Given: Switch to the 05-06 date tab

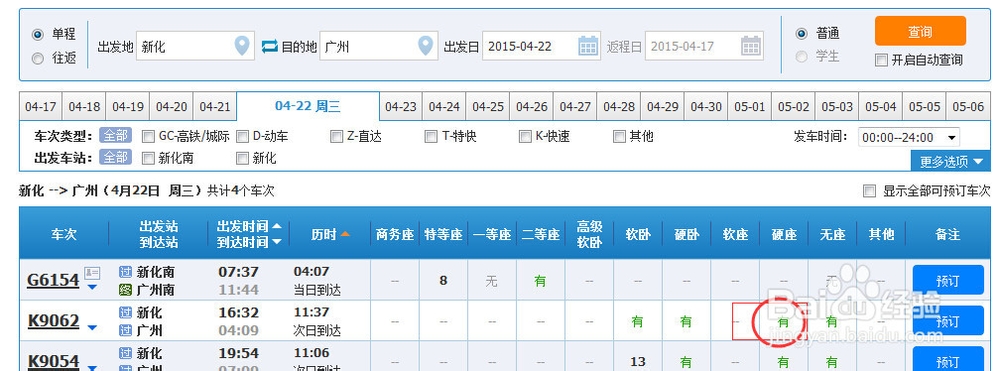Looking at the screenshot, I should pos(968,106).
